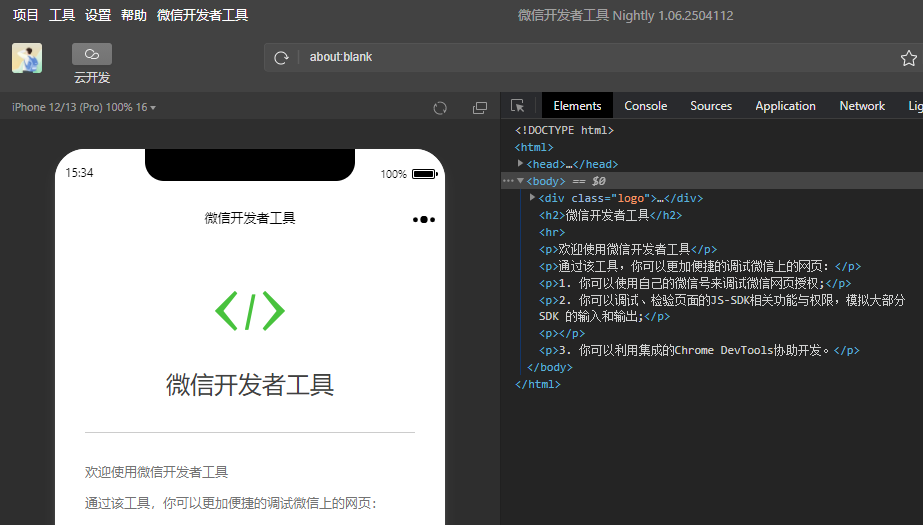
Task: Select the <!DOCTYPE html> line
Action: tap(564, 130)
